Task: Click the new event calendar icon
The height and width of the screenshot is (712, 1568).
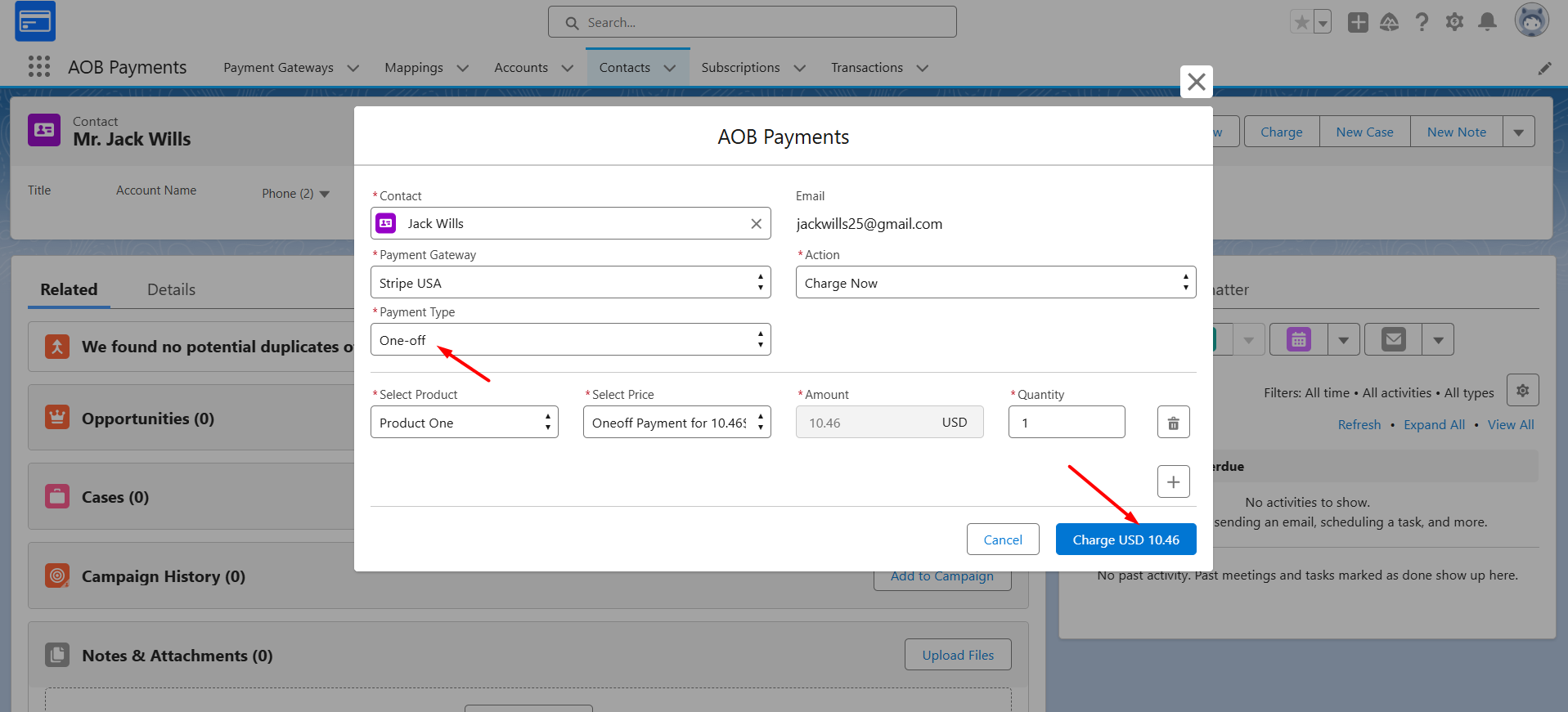Action: coord(1299,339)
